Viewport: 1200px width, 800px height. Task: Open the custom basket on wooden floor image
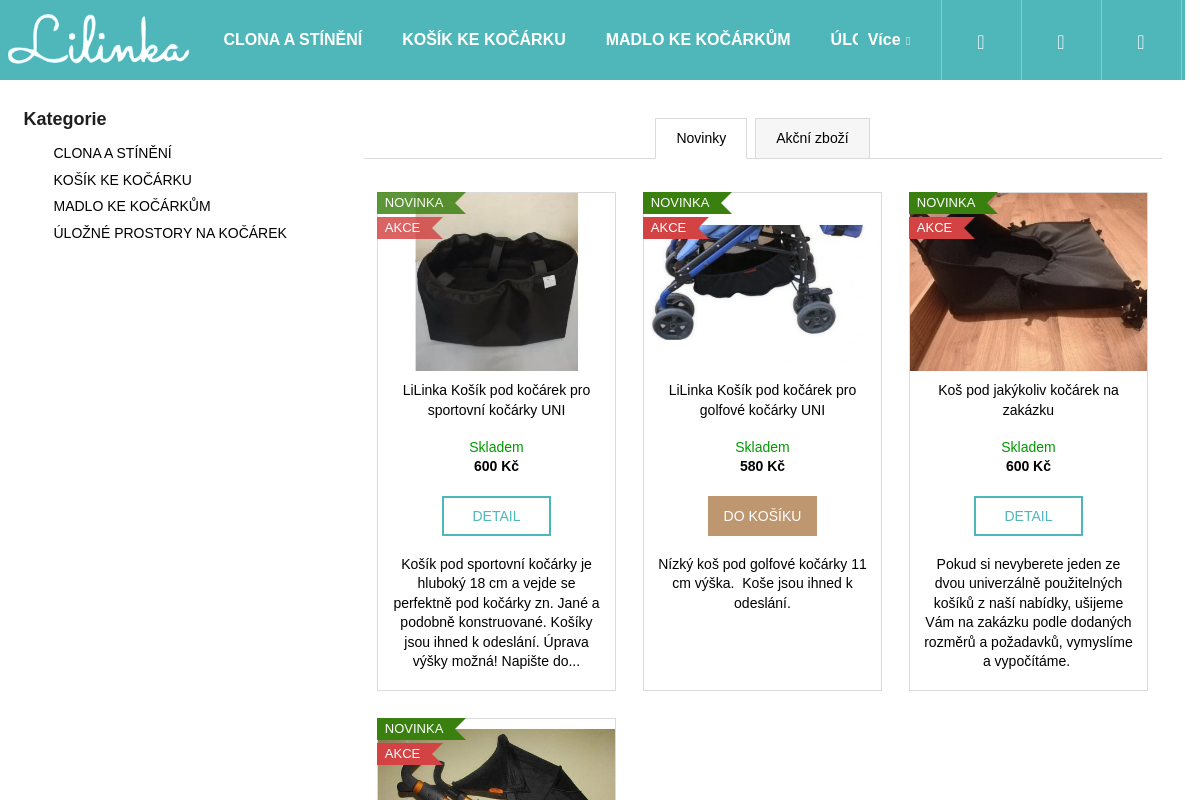[x=1028, y=282]
